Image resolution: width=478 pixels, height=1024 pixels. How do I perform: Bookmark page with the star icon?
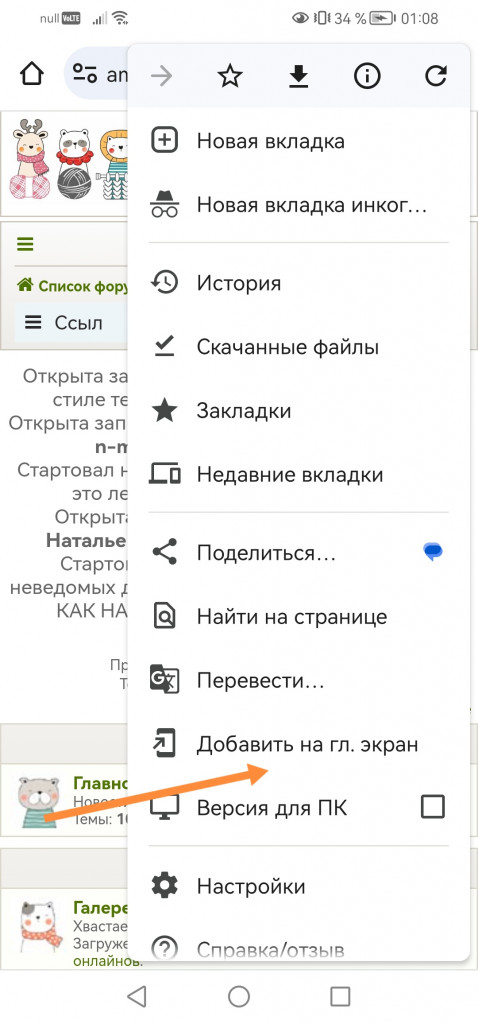point(230,76)
